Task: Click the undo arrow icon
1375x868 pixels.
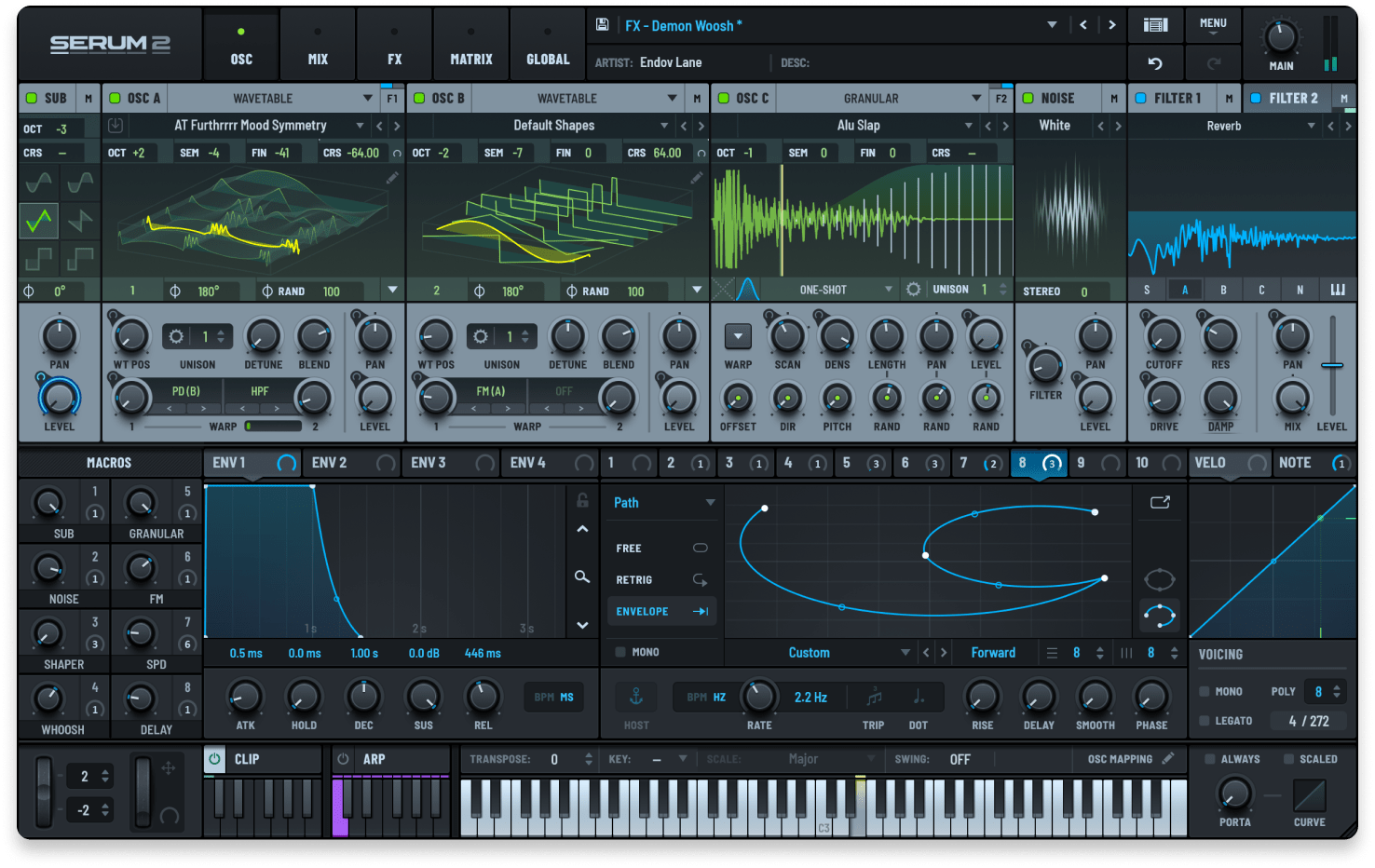Action: pyautogui.click(x=1155, y=62)
